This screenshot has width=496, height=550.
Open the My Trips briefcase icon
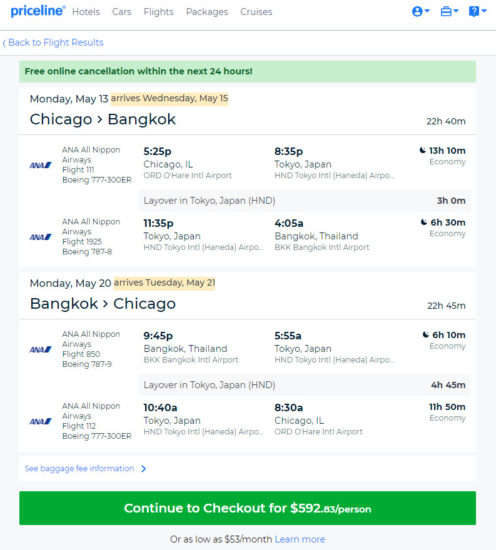coord(449,12)
